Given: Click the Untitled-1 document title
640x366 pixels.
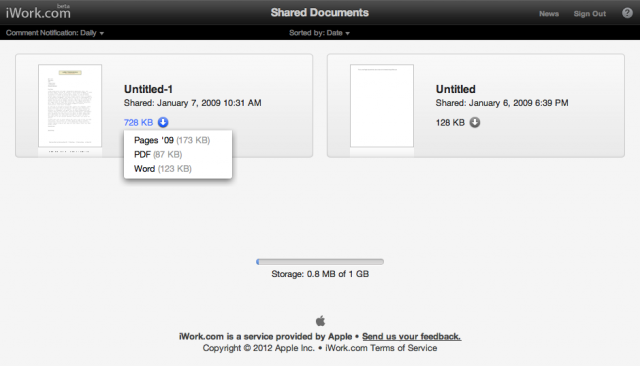Looking at the screenshot, I should [148, 89].
